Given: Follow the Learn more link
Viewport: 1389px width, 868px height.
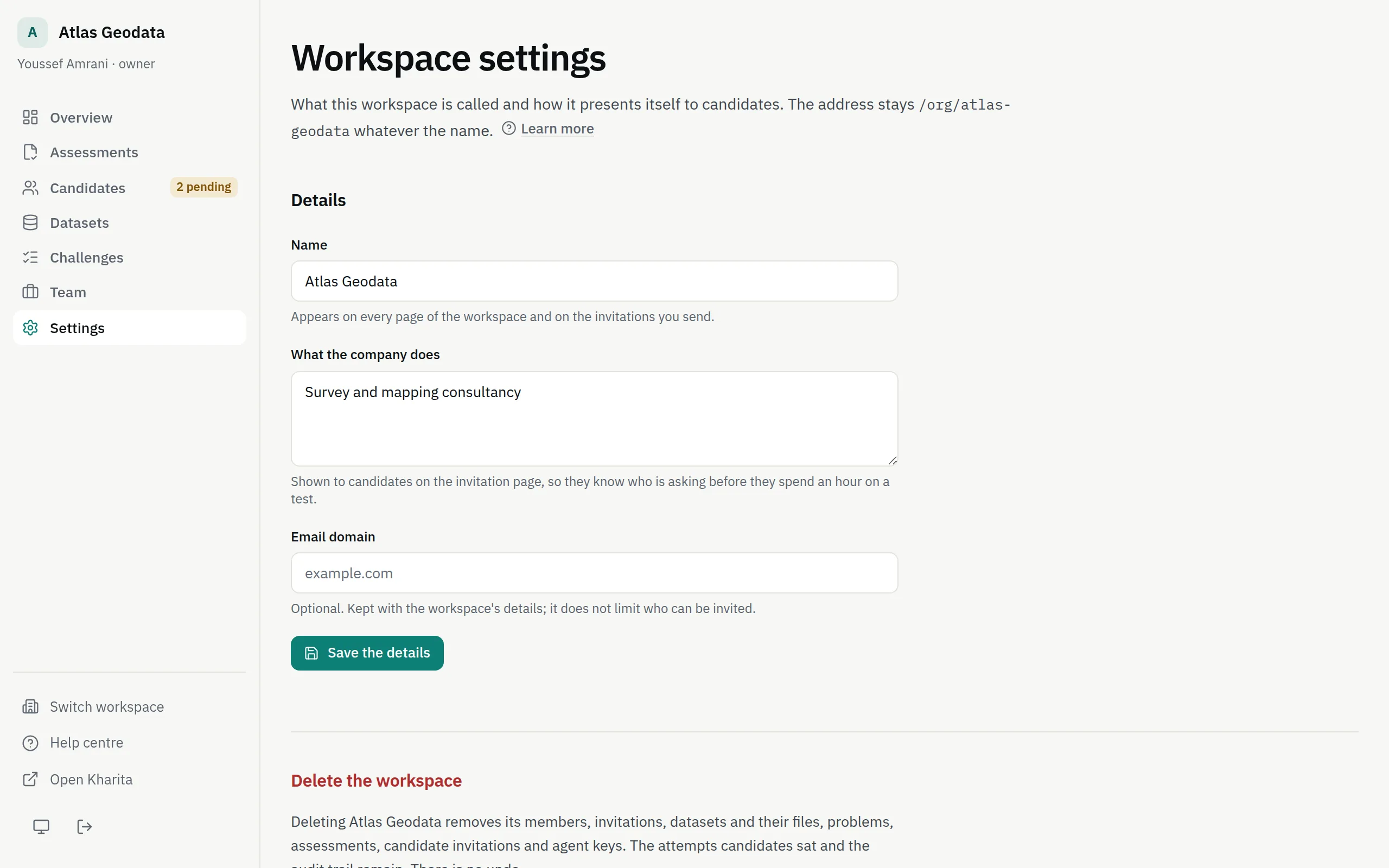Looking at the screenshot, I should point(557,129).
